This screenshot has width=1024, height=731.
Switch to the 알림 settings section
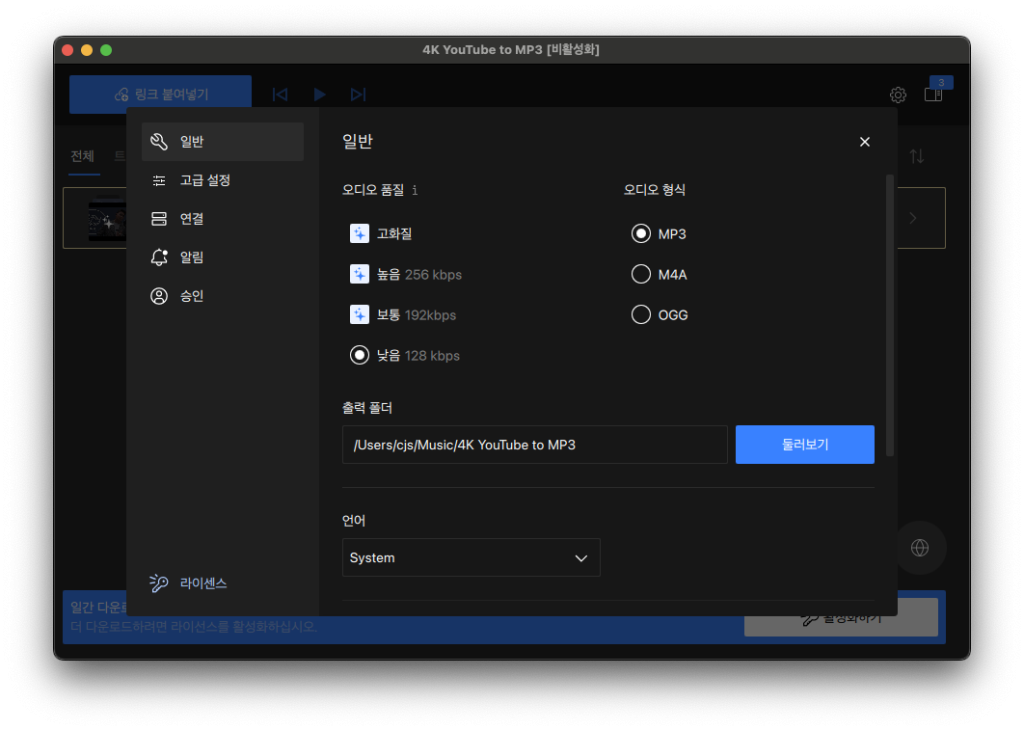191,258
